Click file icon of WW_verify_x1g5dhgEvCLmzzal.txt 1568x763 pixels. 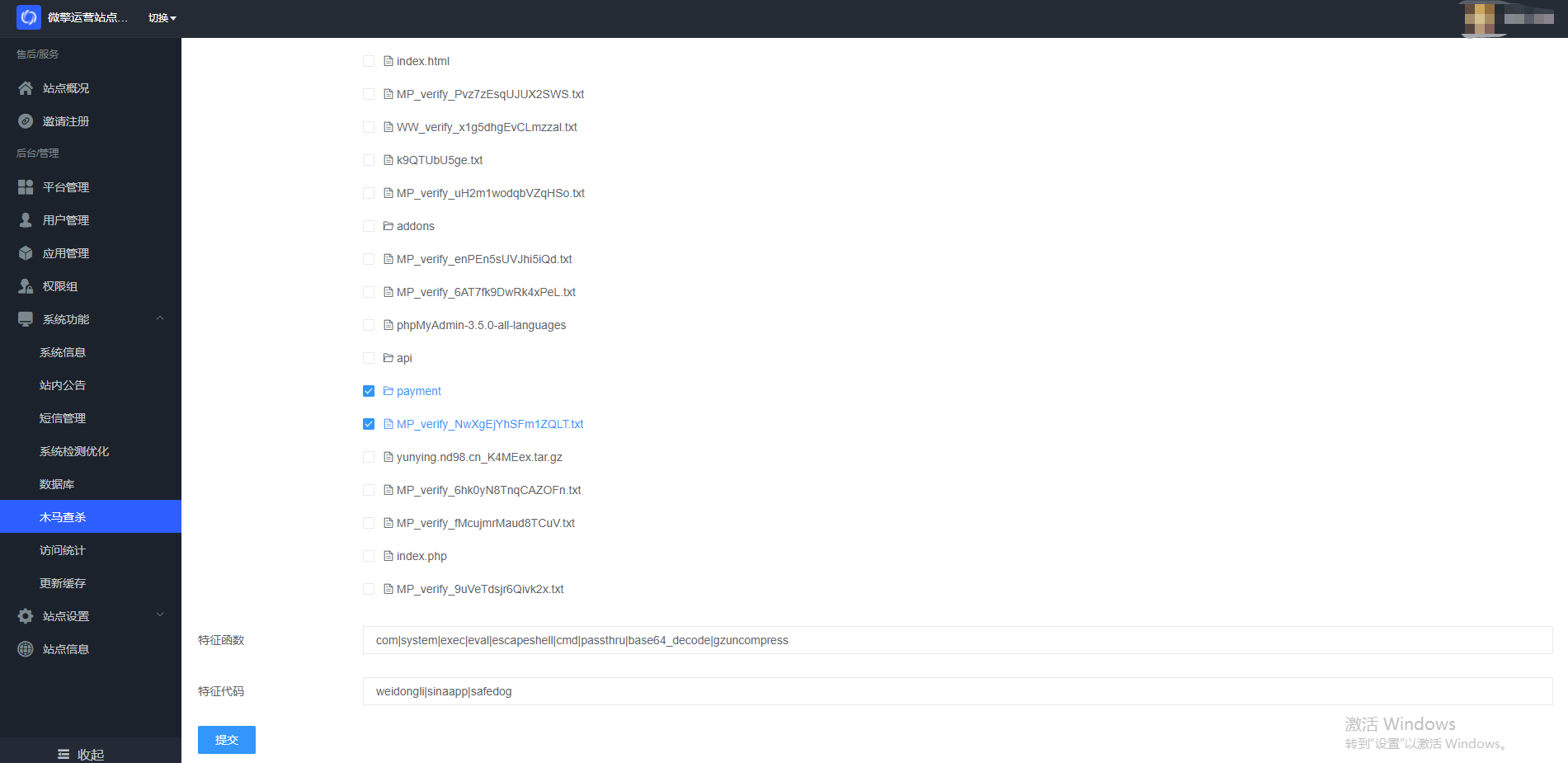tap(388, 127)
